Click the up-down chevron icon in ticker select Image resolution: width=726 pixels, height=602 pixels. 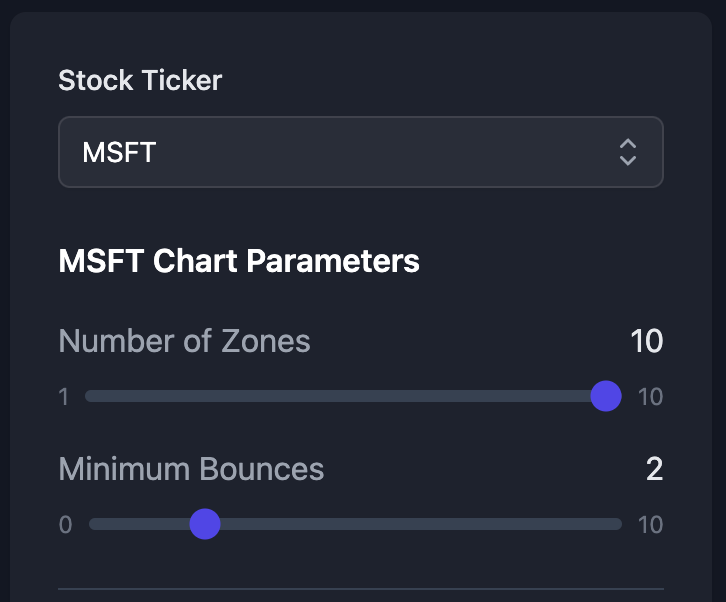coord(628,152)
